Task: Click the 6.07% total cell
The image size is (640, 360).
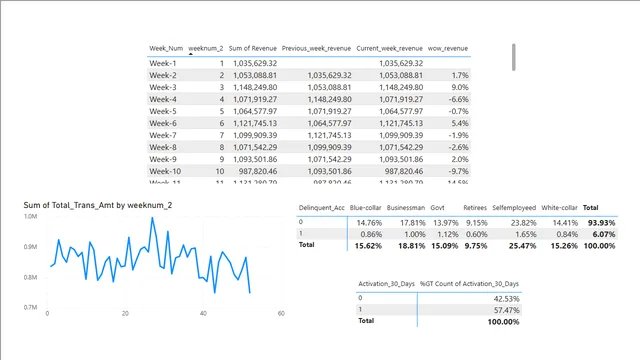Action: click(x=604, y=234)
